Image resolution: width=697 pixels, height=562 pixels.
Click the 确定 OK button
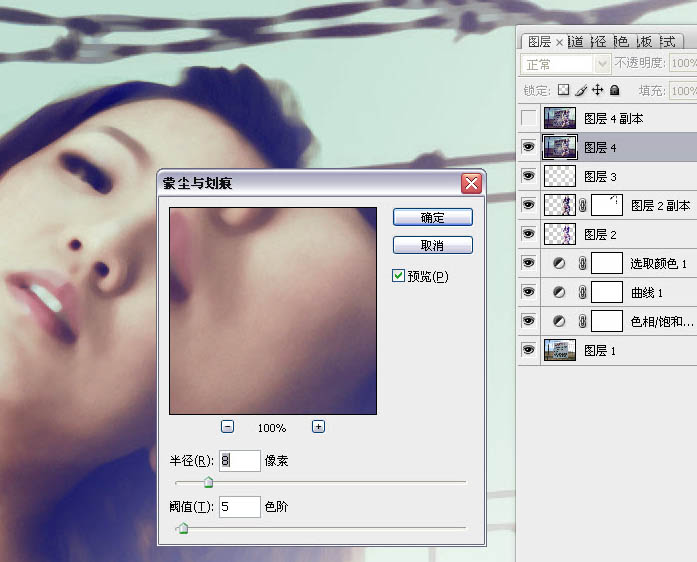point(432,217)
